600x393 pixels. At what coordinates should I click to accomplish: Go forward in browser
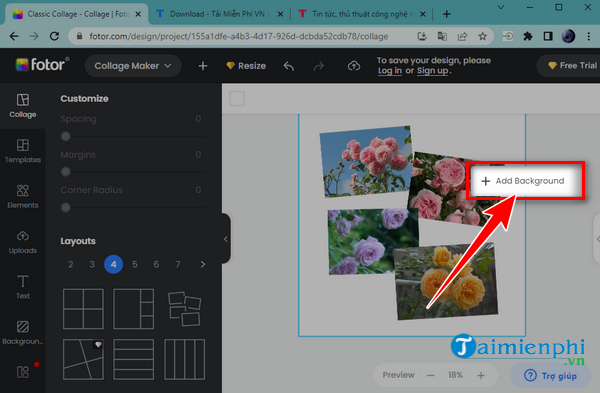point(34,36)
